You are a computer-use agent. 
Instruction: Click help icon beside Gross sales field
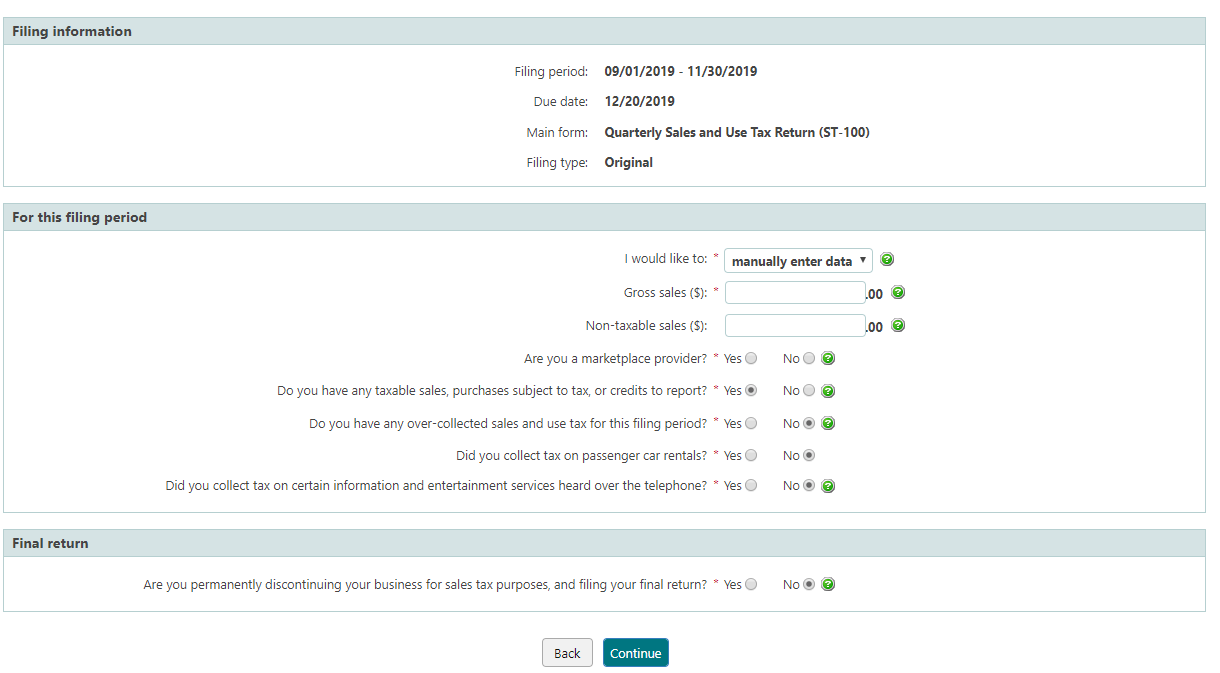[898, 293]
